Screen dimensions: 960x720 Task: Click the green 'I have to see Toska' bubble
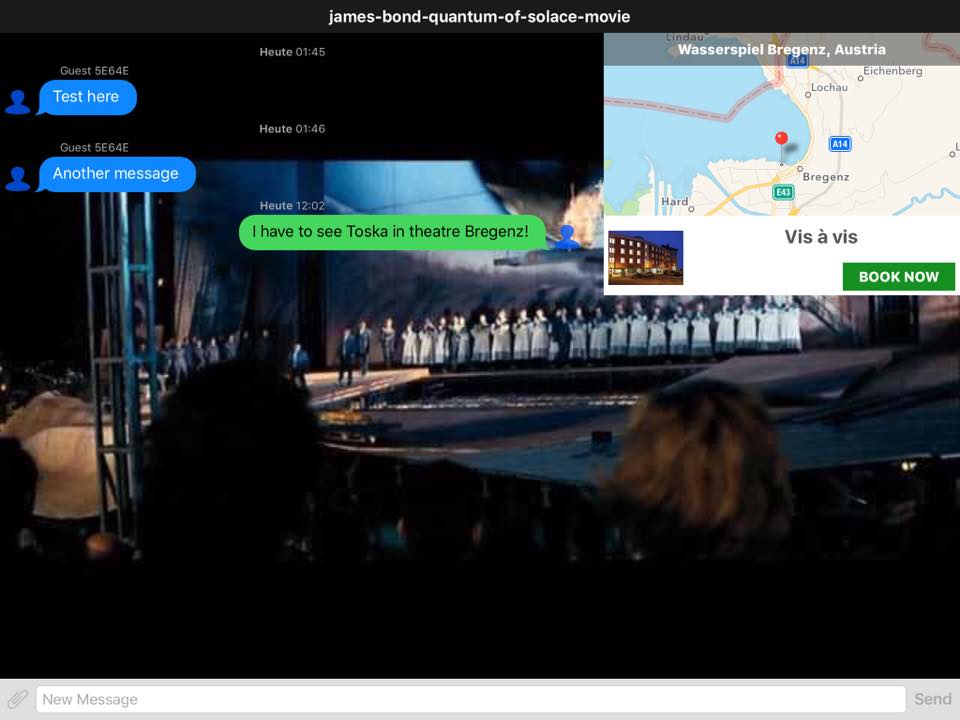point(391,232)
